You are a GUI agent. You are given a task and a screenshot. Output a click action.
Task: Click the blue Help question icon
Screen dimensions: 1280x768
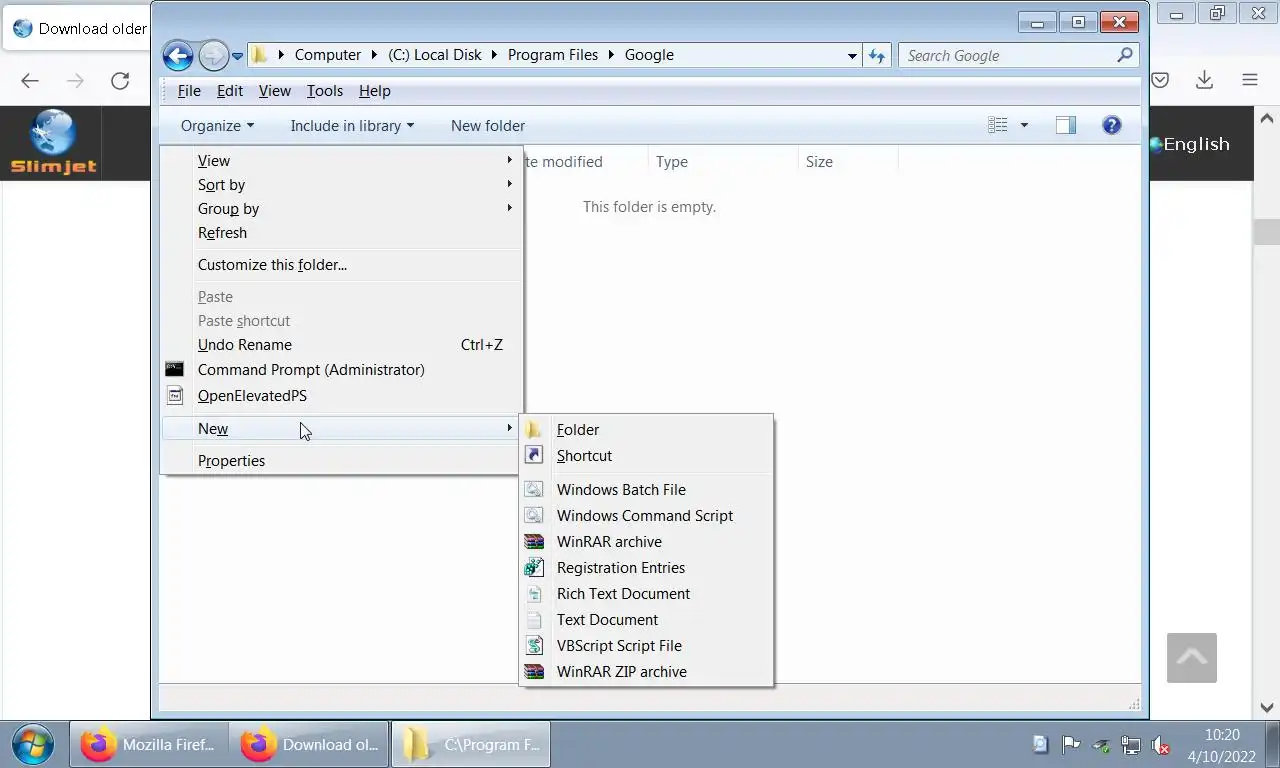click(x=1112, y=125)
